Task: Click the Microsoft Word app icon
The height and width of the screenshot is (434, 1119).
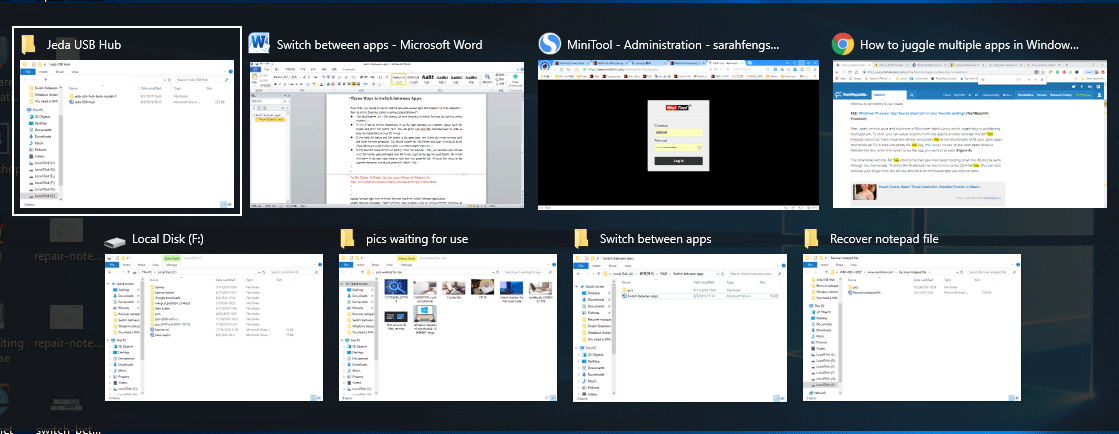Action: (259, 44)
